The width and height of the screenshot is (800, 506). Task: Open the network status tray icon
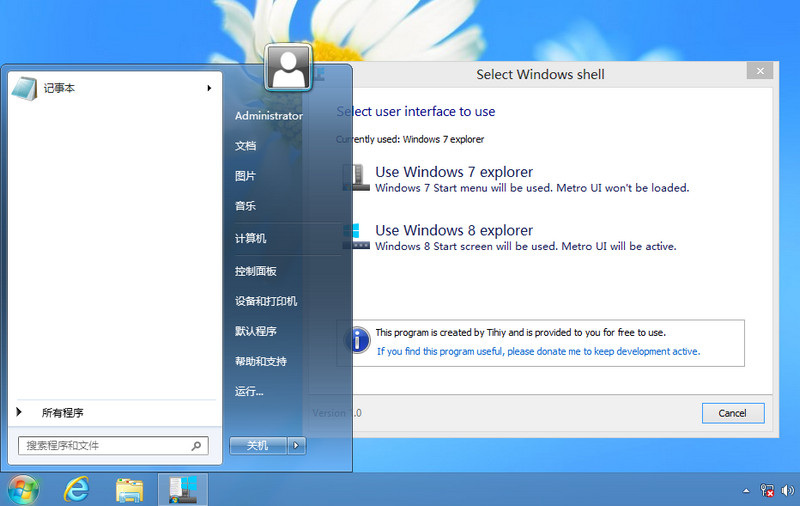tap(767, 490)
